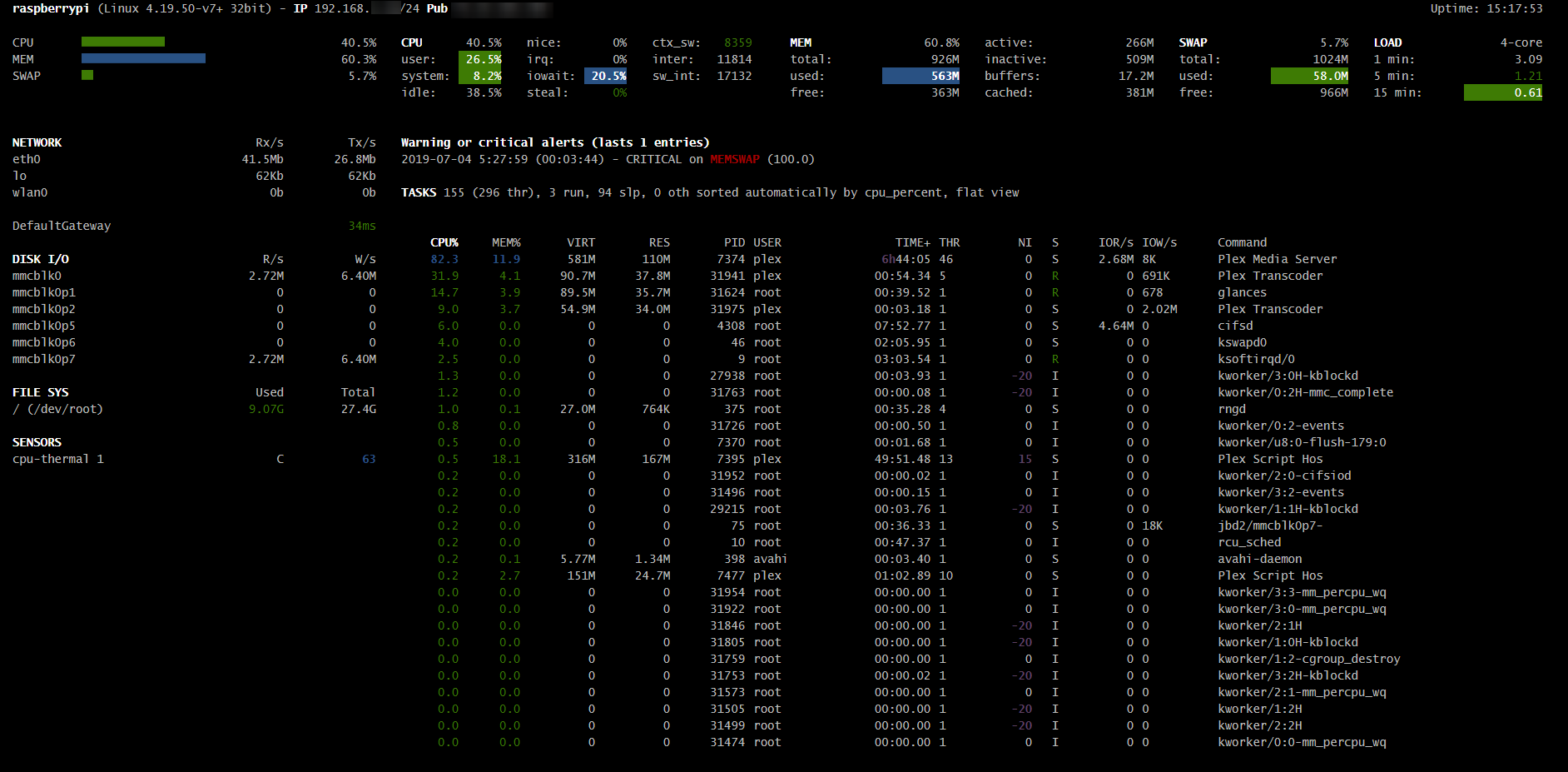
Task: Select the avahi-daemon process command
Action: (1259, 559)
